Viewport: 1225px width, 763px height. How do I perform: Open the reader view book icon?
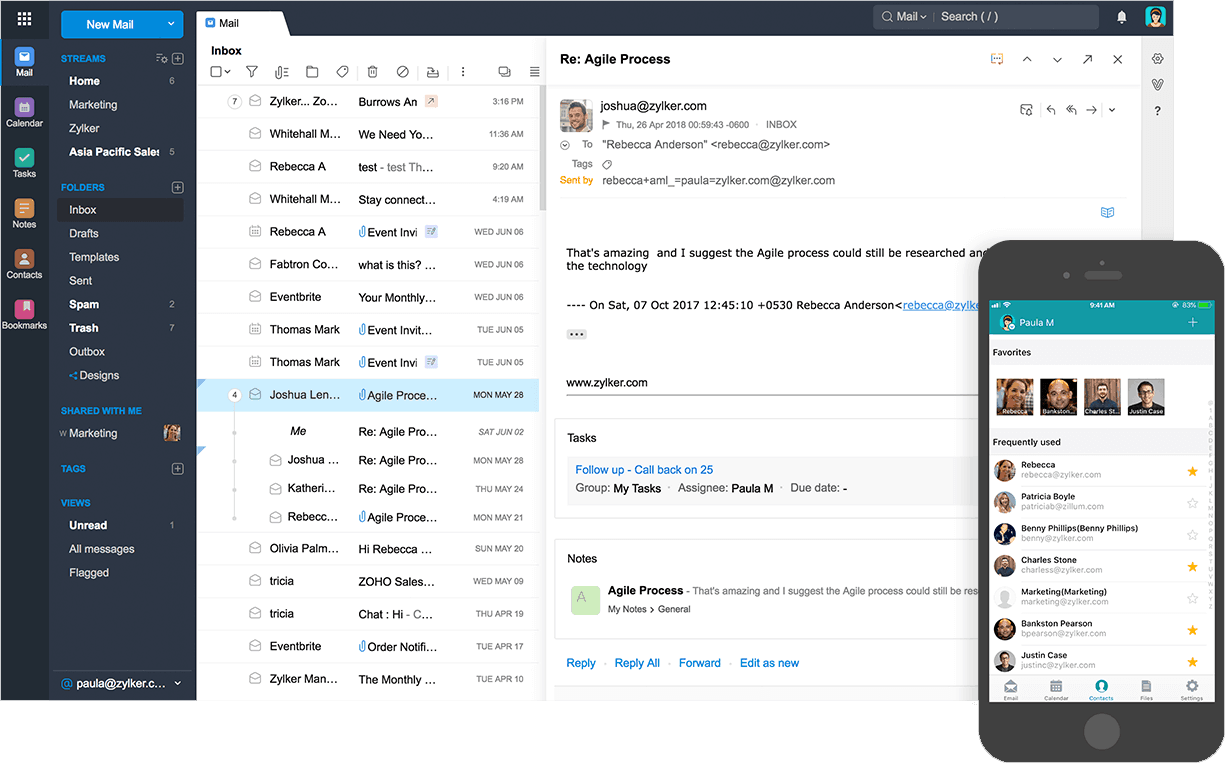click(1107, 212)
